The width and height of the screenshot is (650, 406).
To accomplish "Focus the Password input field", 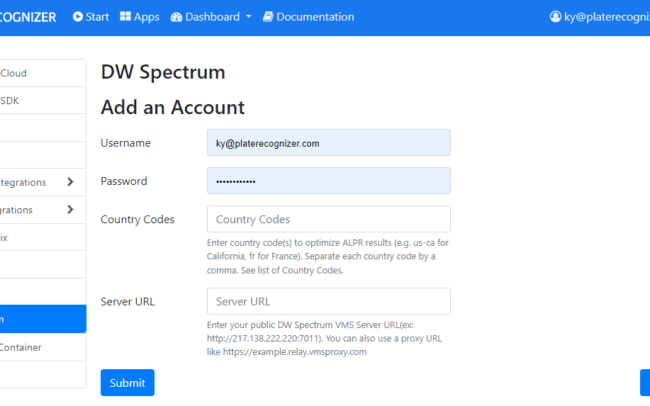I will pyautogui.click(x=329, y=180).
